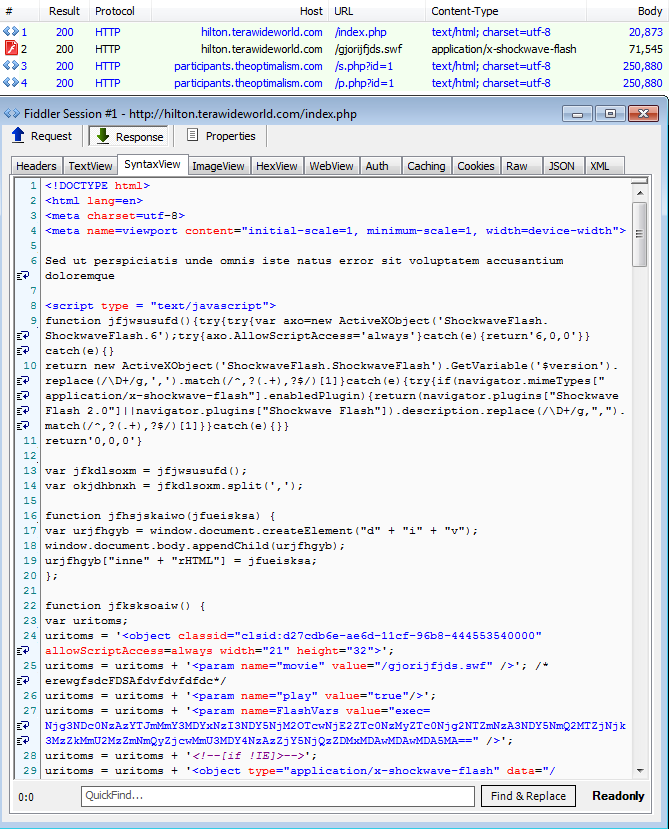This screenshot has width=669, height=829.
Task: Click the green Response arrow icon
Action: click(x=103, y=136)
